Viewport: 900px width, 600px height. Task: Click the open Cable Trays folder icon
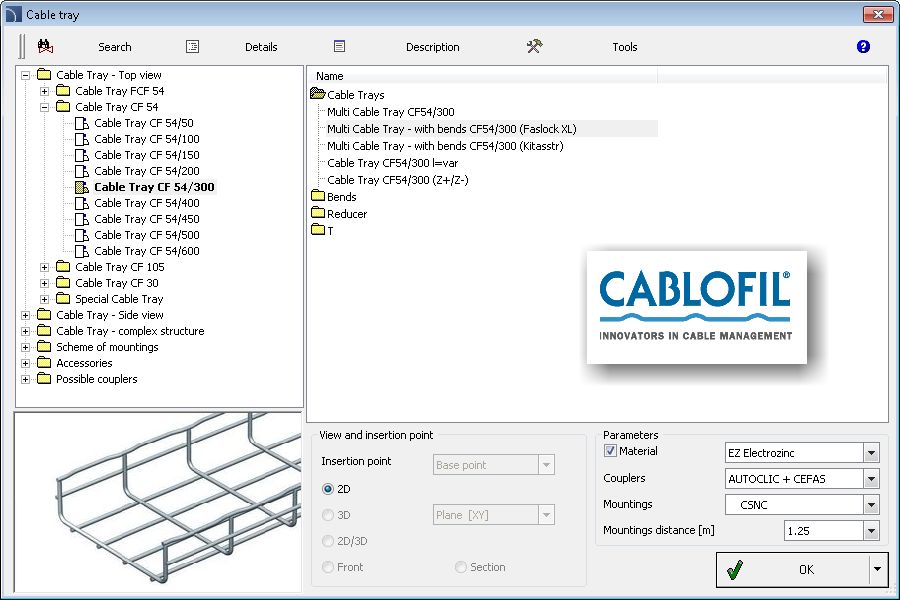click(317, 94)
